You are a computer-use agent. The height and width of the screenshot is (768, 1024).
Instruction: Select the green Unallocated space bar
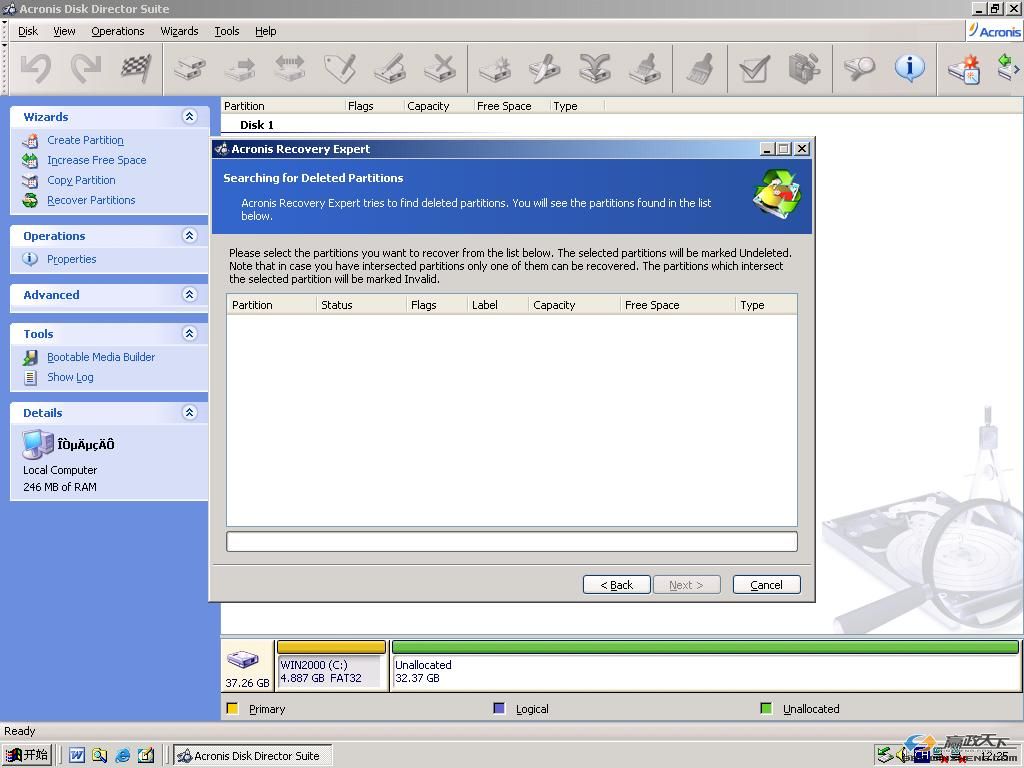pos(705,648)
